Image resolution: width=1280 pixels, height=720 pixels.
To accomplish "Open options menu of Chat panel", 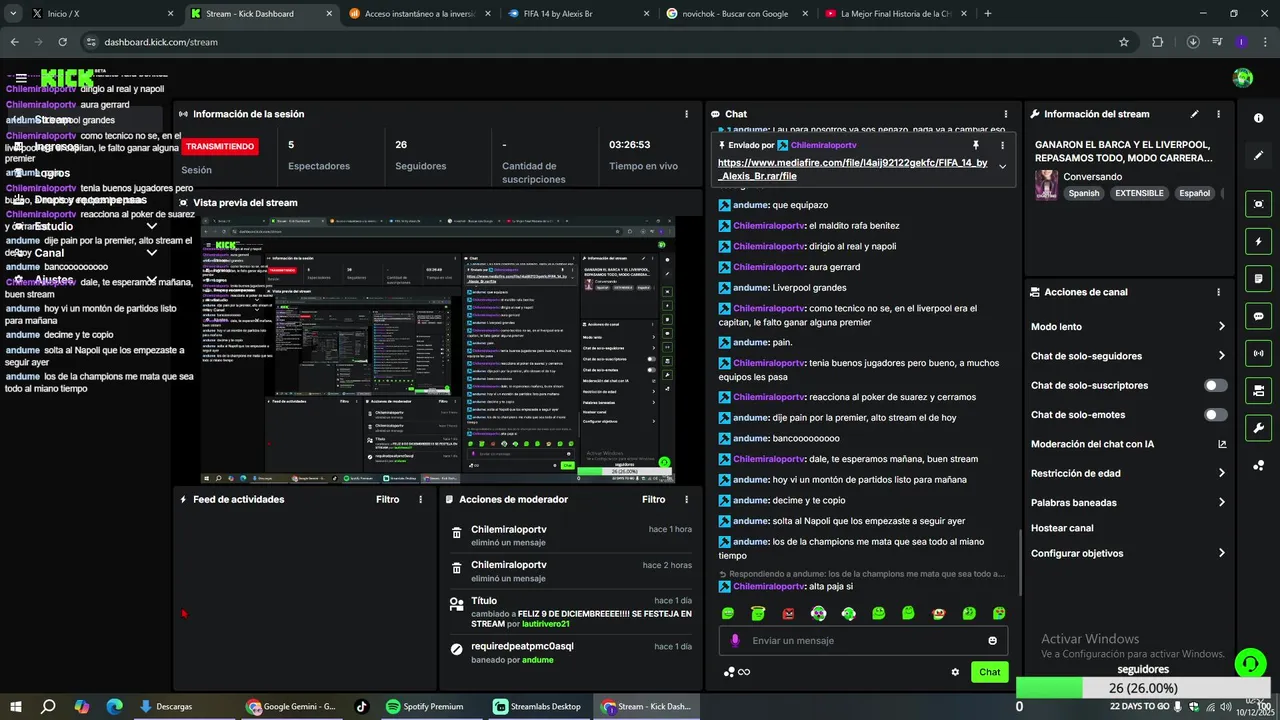I will (1005, 114).
